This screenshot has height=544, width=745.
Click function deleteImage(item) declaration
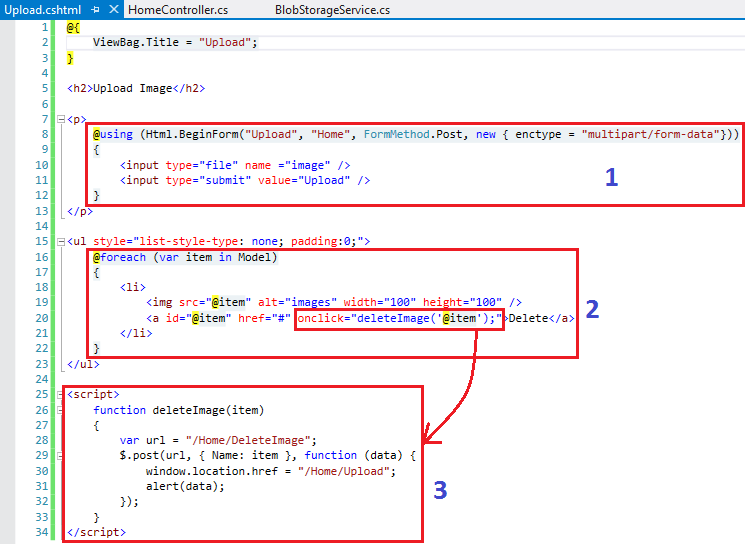pos(179,410)
